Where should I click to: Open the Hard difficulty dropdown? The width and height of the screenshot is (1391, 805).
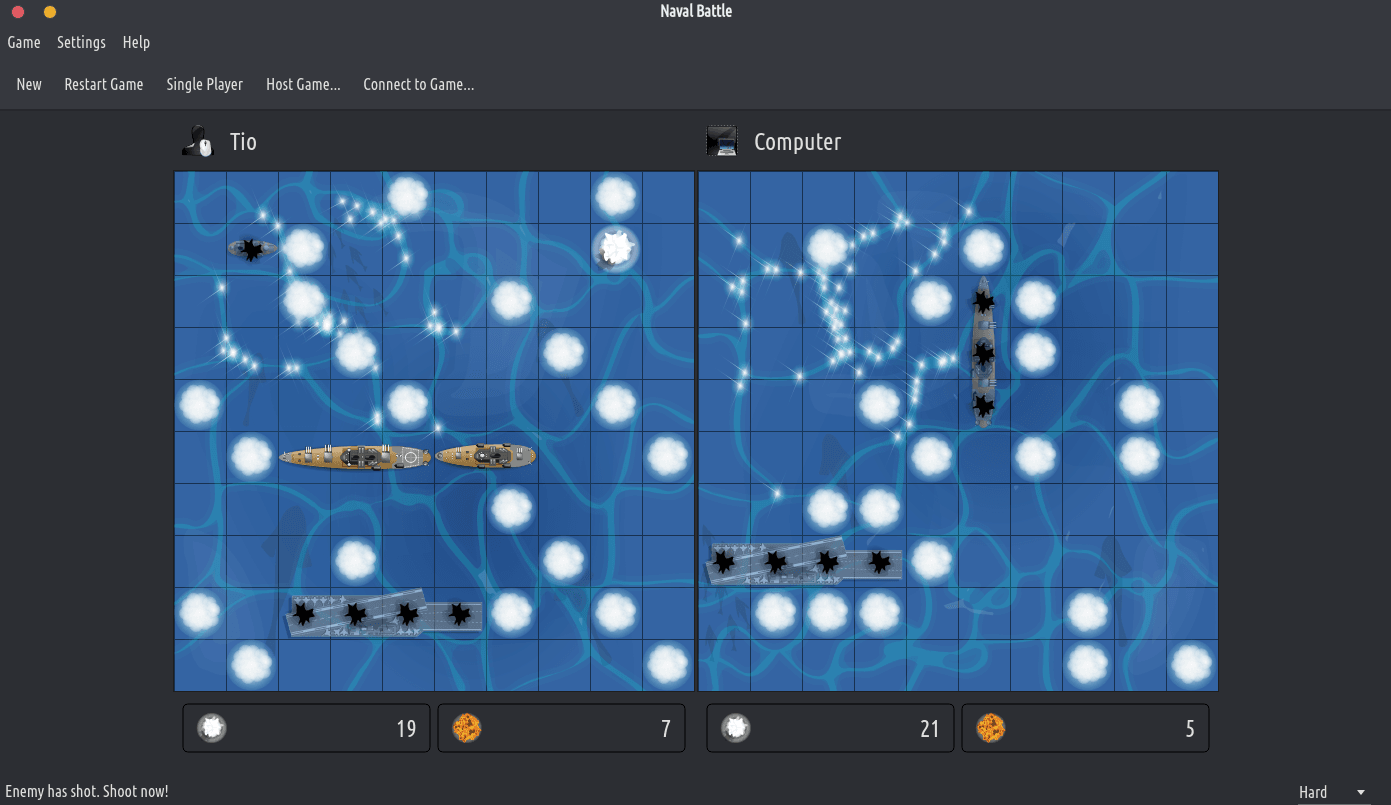coord(1332,792)
